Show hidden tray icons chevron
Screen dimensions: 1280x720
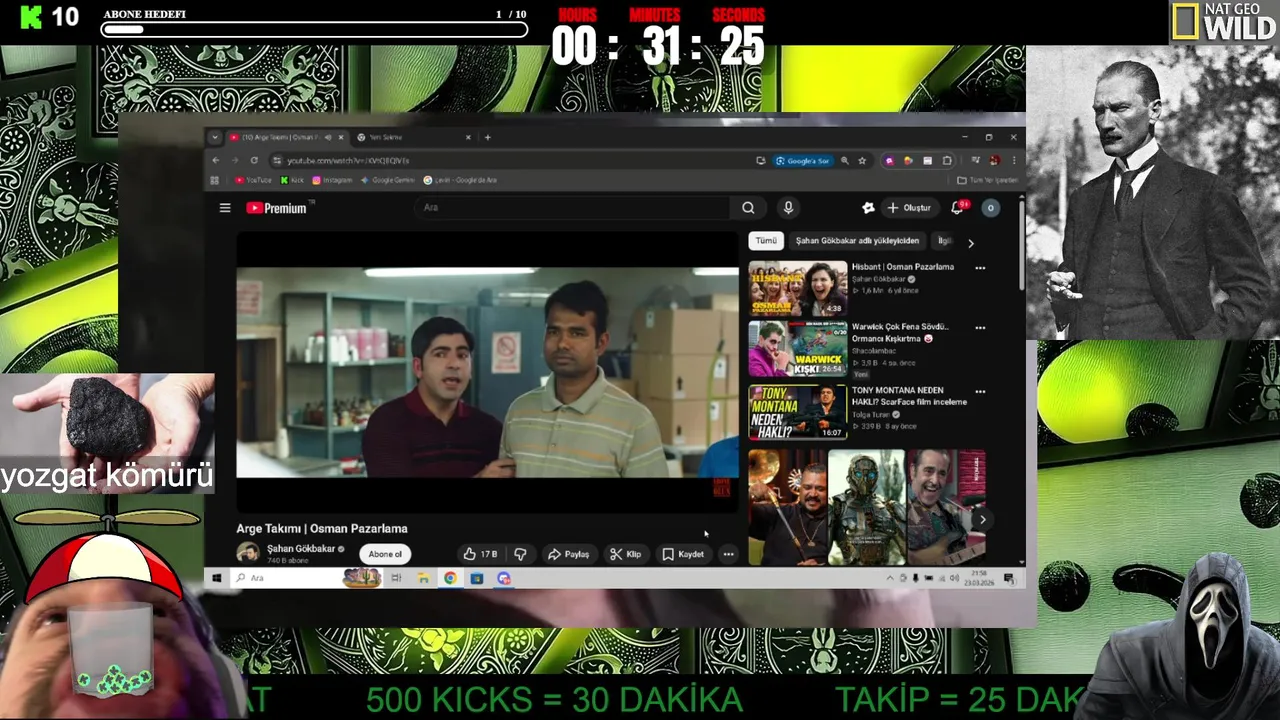tap(890, 578)
